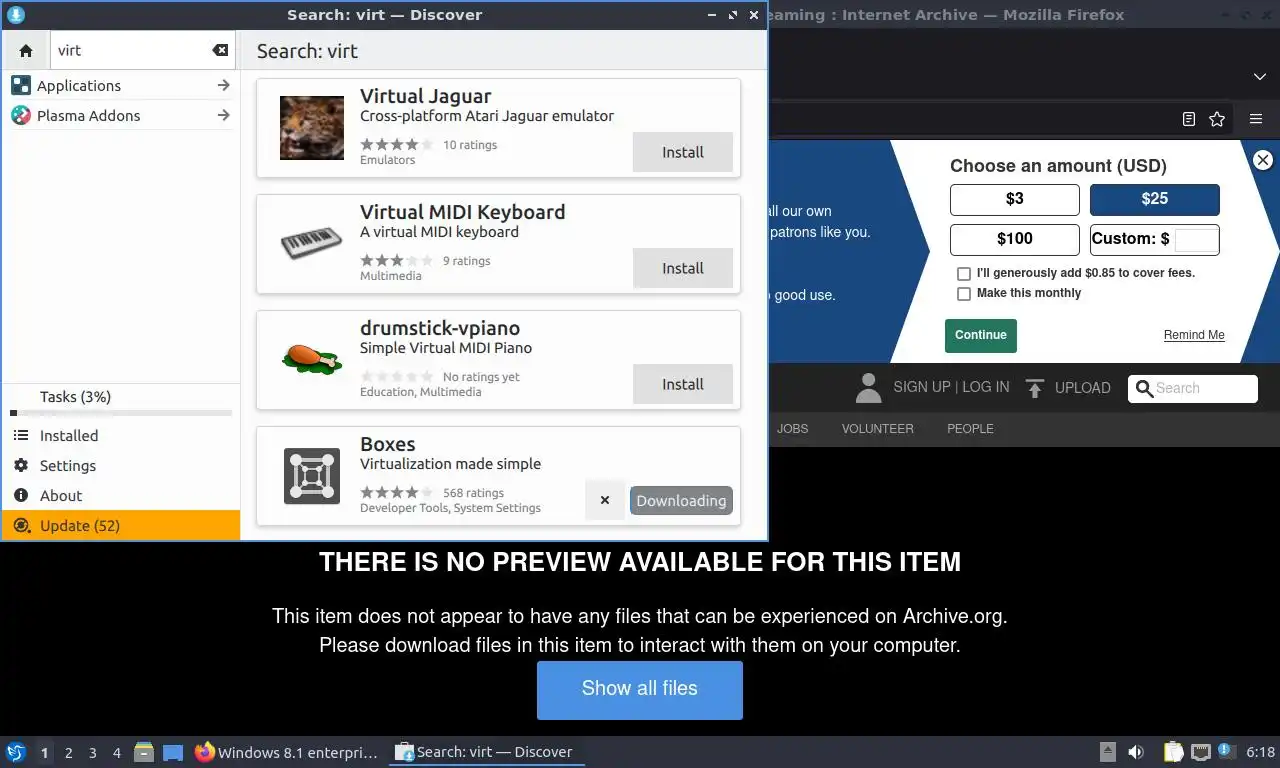Expand the Plasma Addons arrow
Image resolution: width=1280 pixels, height=768 pixels.
click(224, 115)
